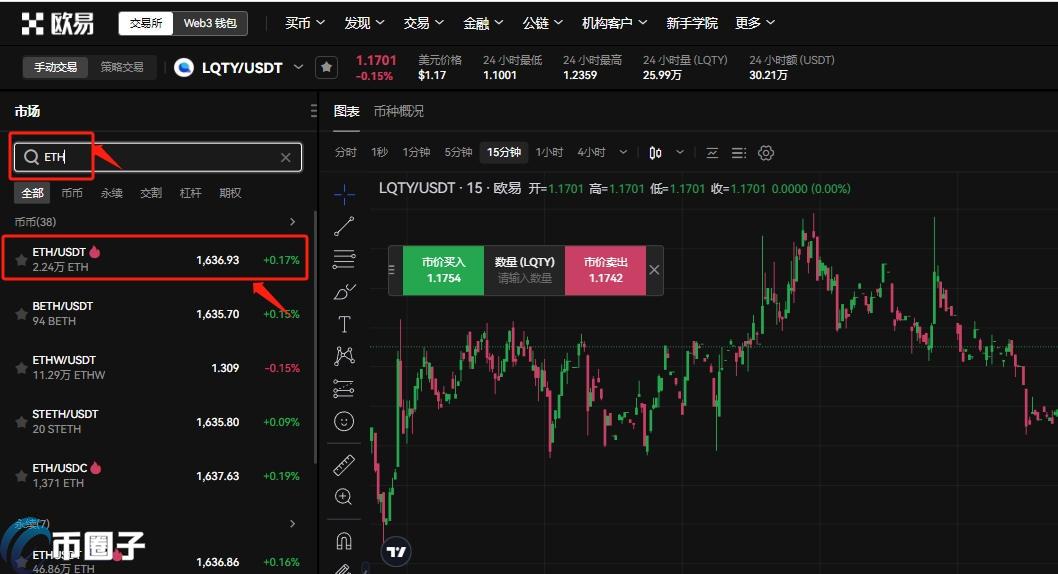Click the search magnifier icon
Image resolution: width=1058 pixels, height=574 pixels.
[x=31, y=157]
